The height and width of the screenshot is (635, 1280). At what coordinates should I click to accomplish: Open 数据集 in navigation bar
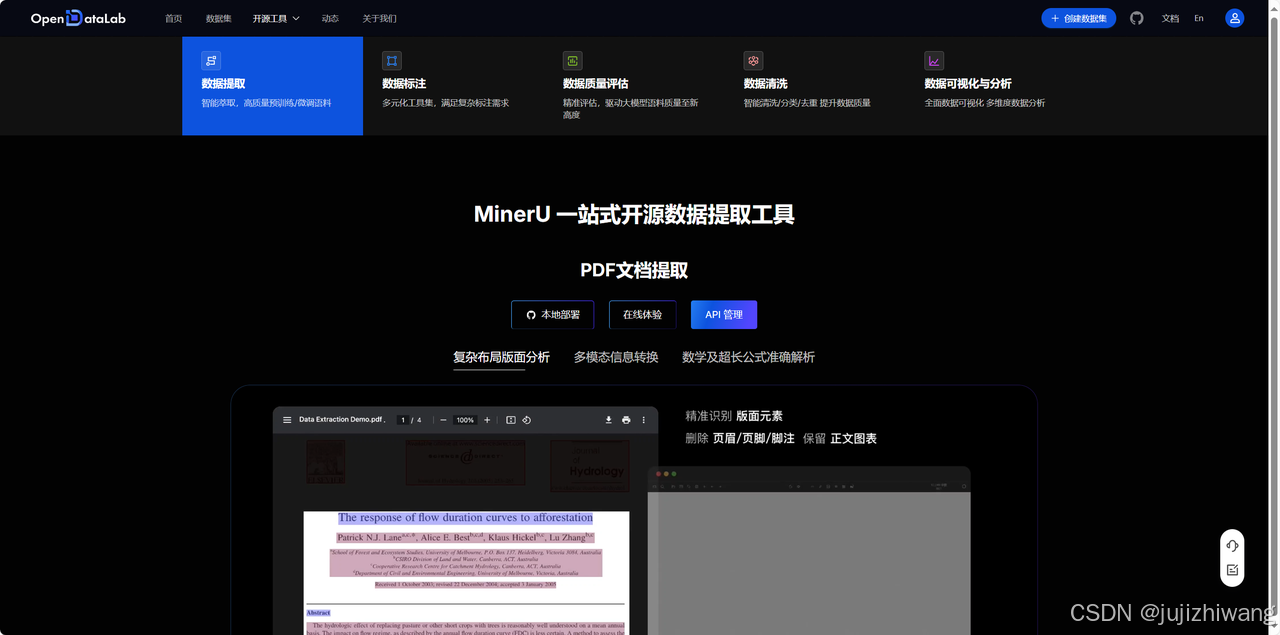coord(218,18)
